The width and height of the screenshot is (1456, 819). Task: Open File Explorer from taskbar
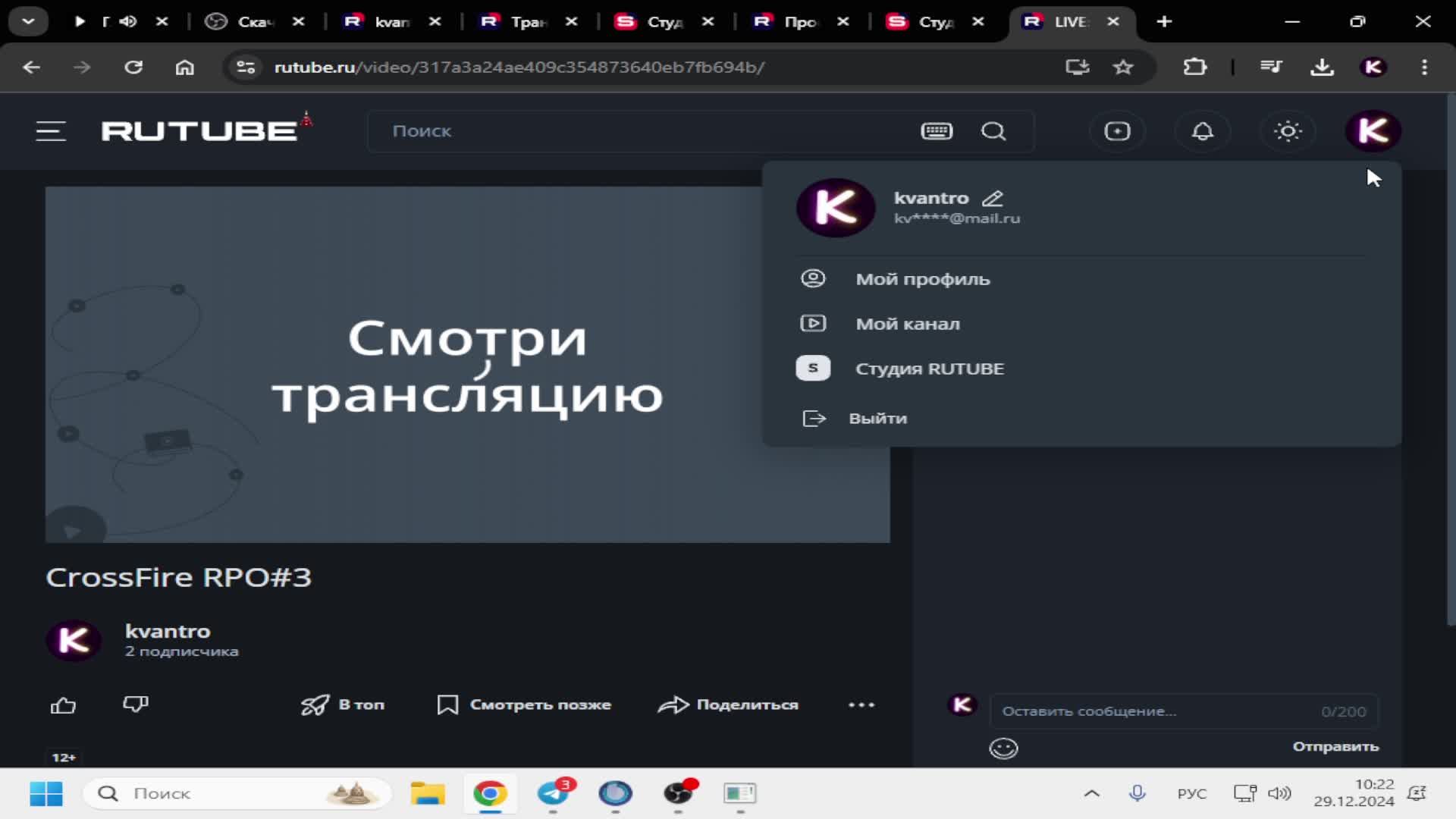428,794
